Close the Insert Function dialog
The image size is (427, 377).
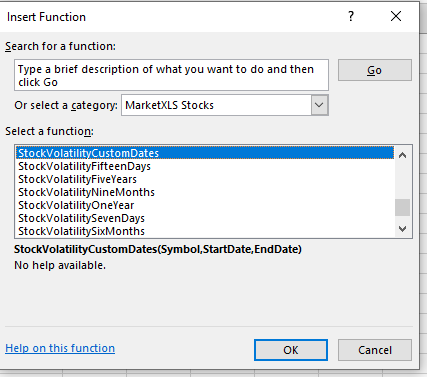(x=396, y=16)
